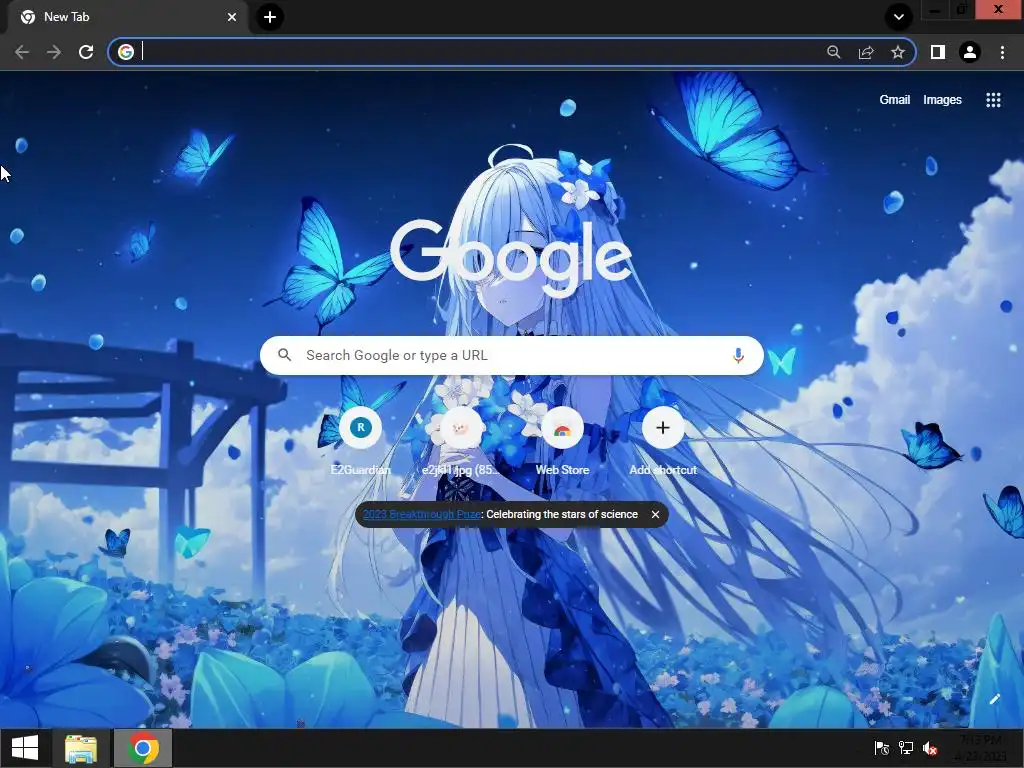1024x768 pixels.
Task: Customize this page with the pencil icon
Action: point(994,699)
